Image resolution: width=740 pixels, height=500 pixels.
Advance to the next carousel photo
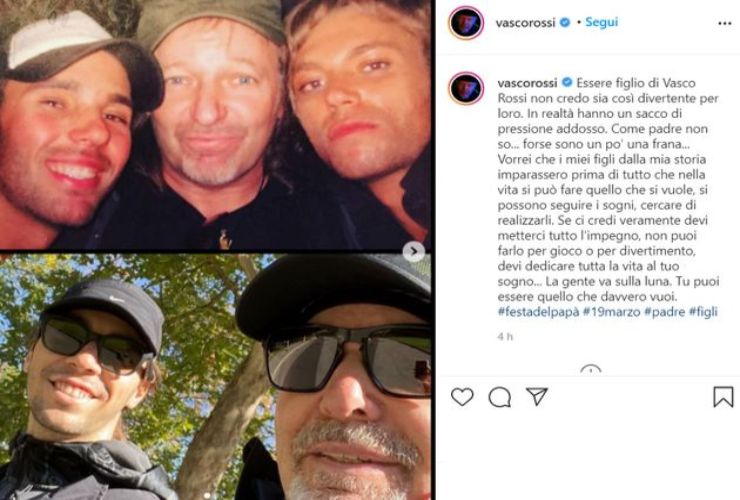click(414, 251)
